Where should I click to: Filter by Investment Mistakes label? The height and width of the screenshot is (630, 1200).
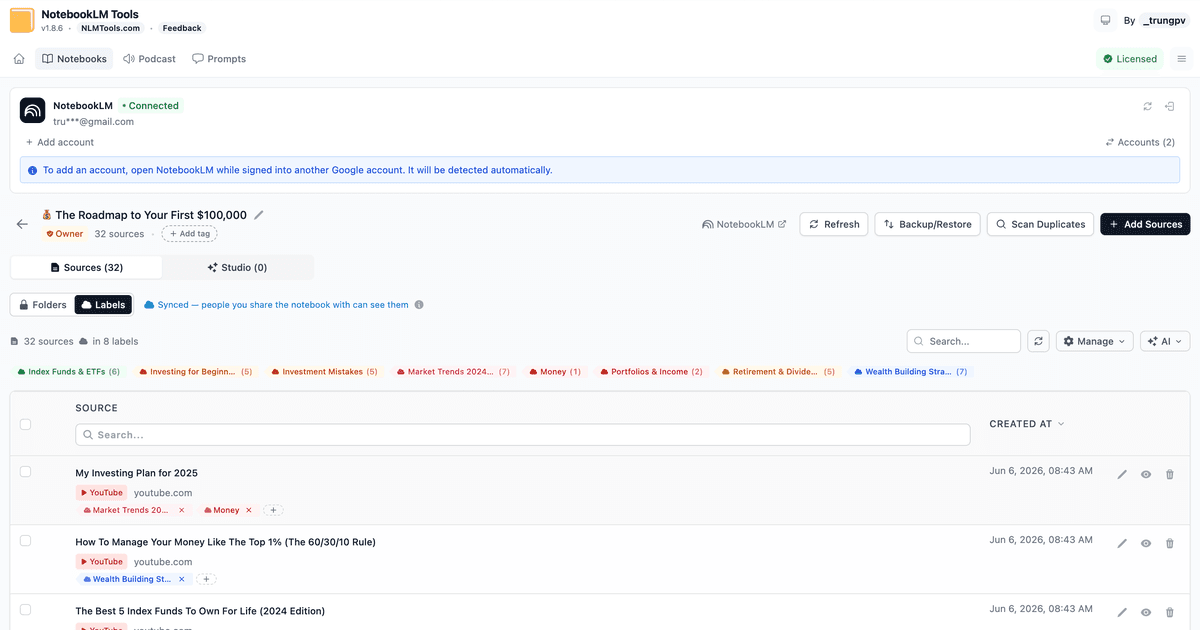tap(325, 372)
